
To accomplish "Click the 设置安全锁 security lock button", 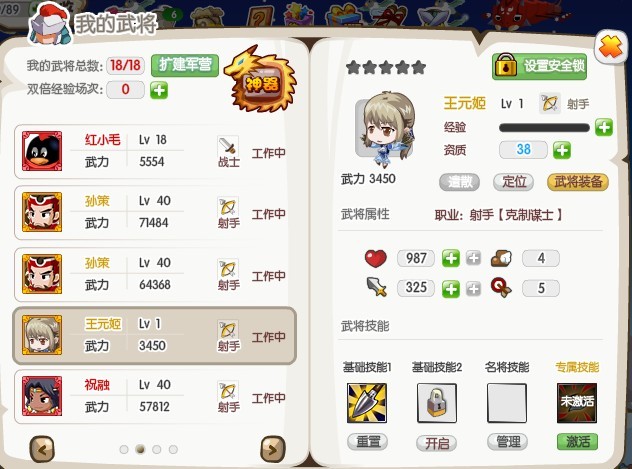I will pyautogui.click(x=539, y=66).
